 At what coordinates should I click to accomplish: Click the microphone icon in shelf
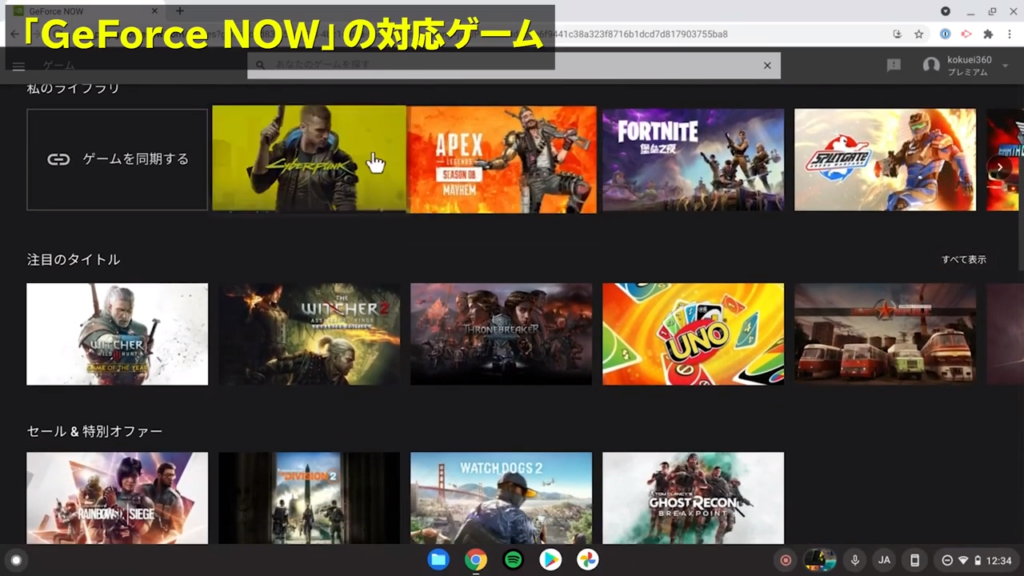coord(854,560)
